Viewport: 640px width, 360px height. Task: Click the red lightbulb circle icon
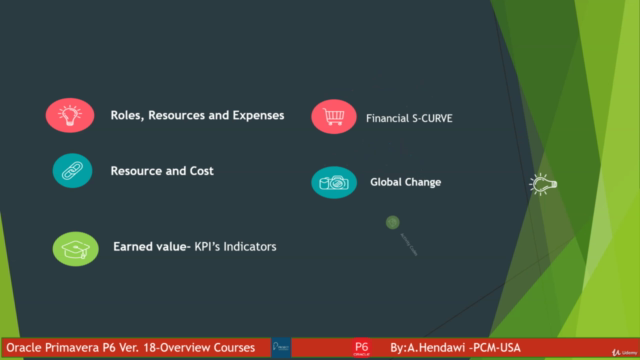coord(70,115)
